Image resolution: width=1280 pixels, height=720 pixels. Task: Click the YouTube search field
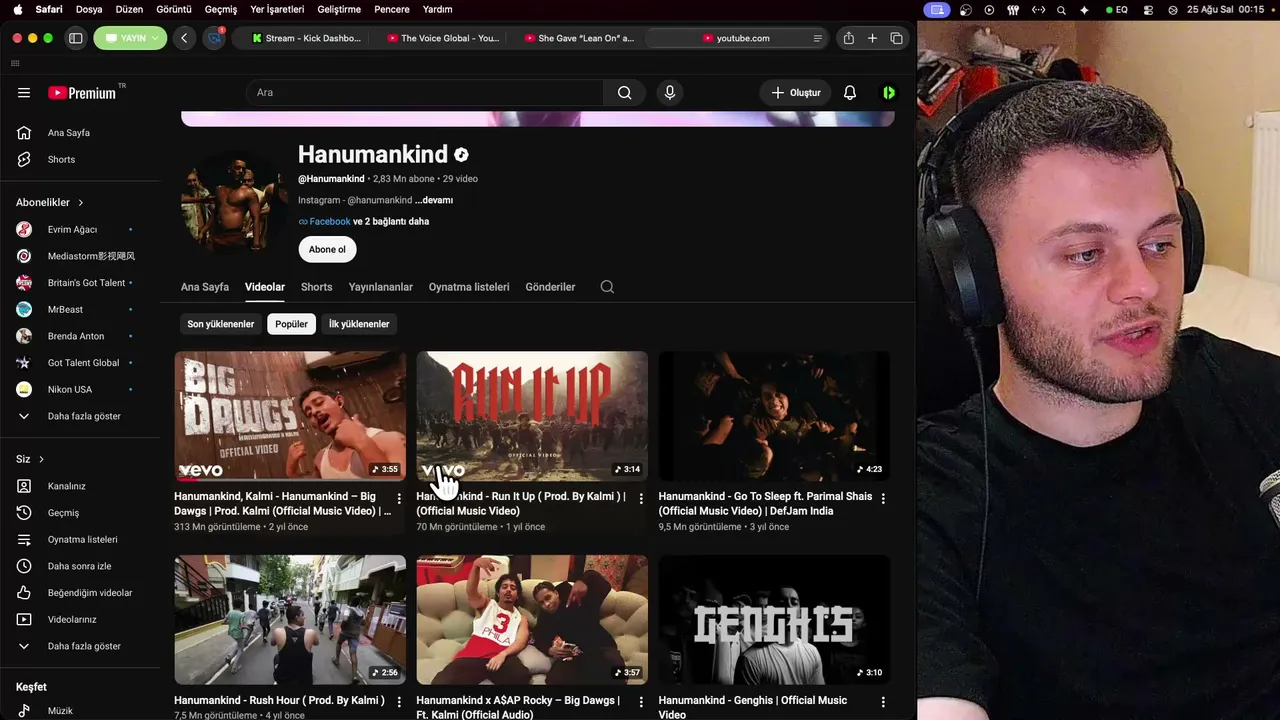coord(425,93)
